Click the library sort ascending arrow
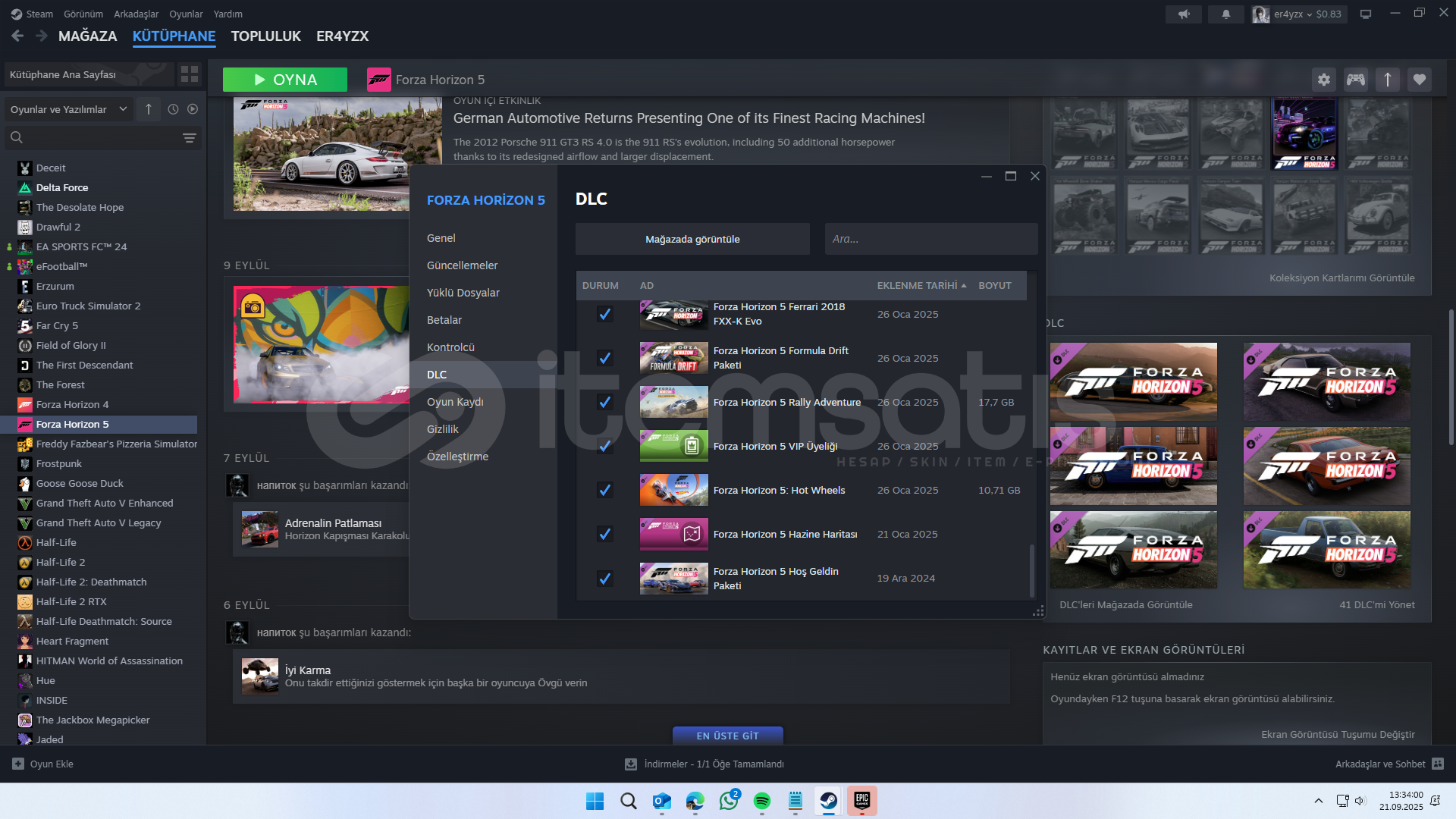The height and width of the screenshot is (819, 1456). pyautogui.click(x=149, y=109)
